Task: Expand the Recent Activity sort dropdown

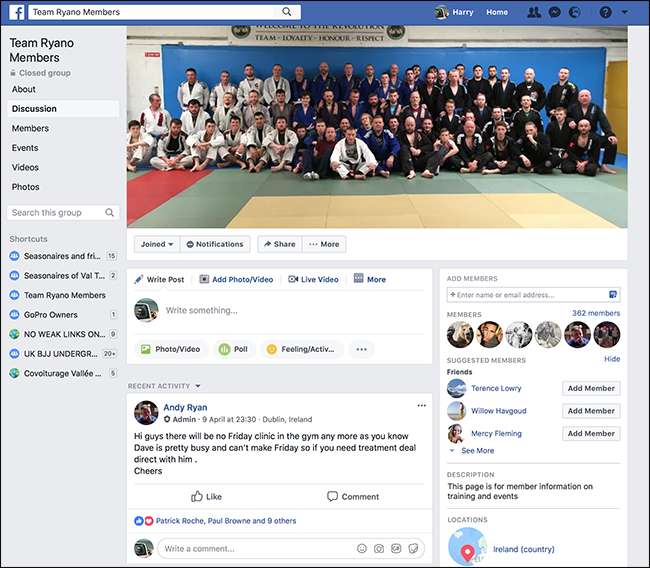Action: point(198,386)
